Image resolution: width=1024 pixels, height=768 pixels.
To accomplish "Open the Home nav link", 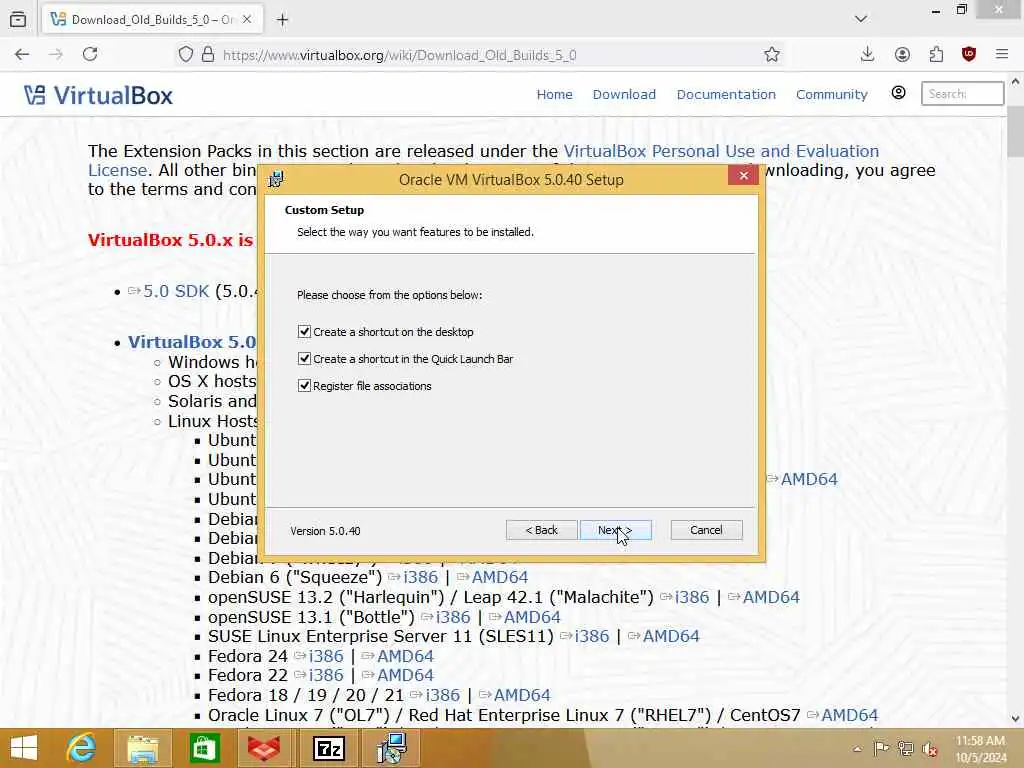I will pyautogui.click(x=554, y=95).
